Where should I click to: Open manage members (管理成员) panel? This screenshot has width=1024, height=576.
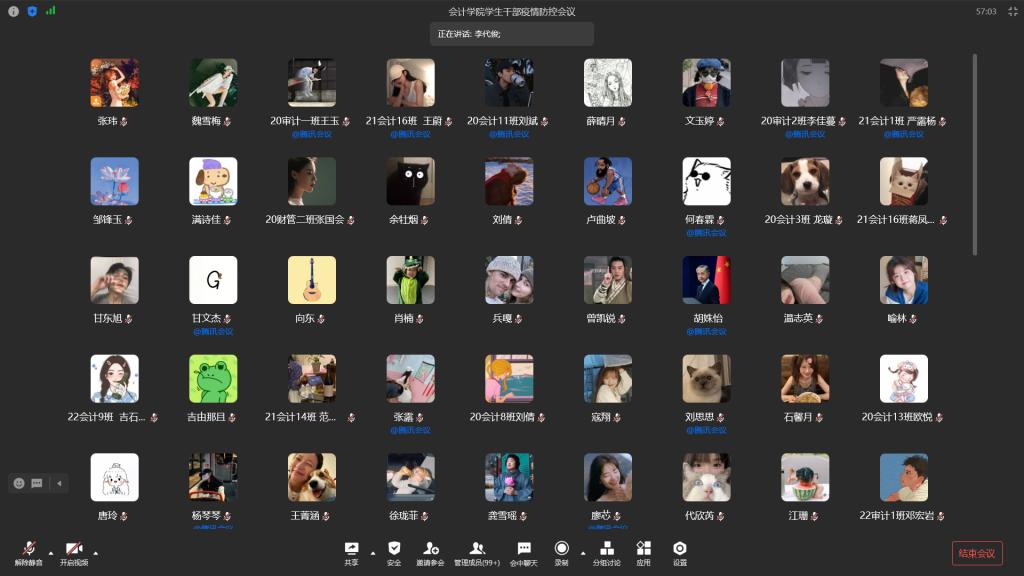[x=477, y=551]
